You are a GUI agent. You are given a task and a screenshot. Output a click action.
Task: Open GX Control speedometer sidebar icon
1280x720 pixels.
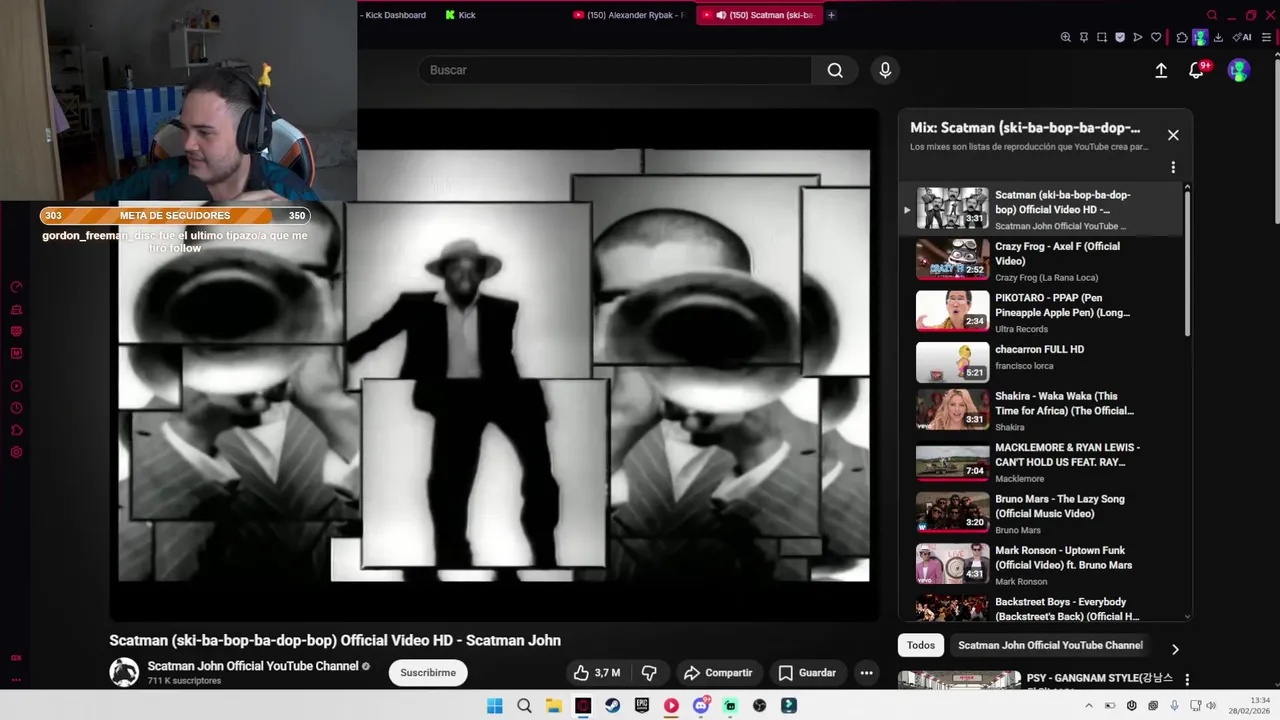[x=16, y=287]
